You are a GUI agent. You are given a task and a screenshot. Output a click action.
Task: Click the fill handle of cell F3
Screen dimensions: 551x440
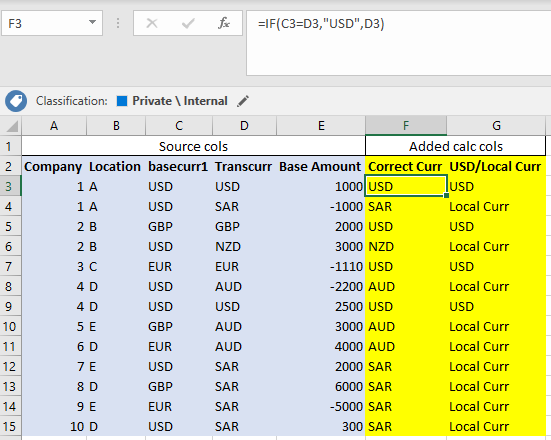coord(446,195)
